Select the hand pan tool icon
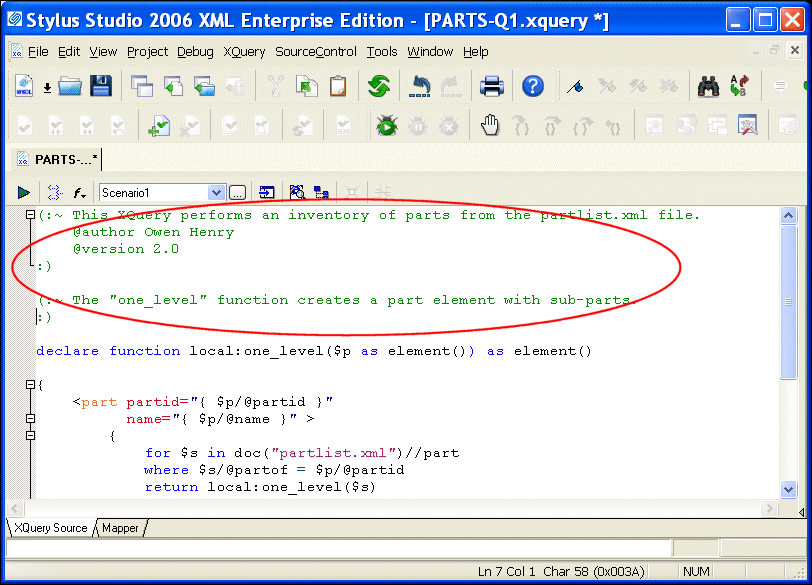Image resolution: width=812 pixels, height=585 pixels. [490, 126]
